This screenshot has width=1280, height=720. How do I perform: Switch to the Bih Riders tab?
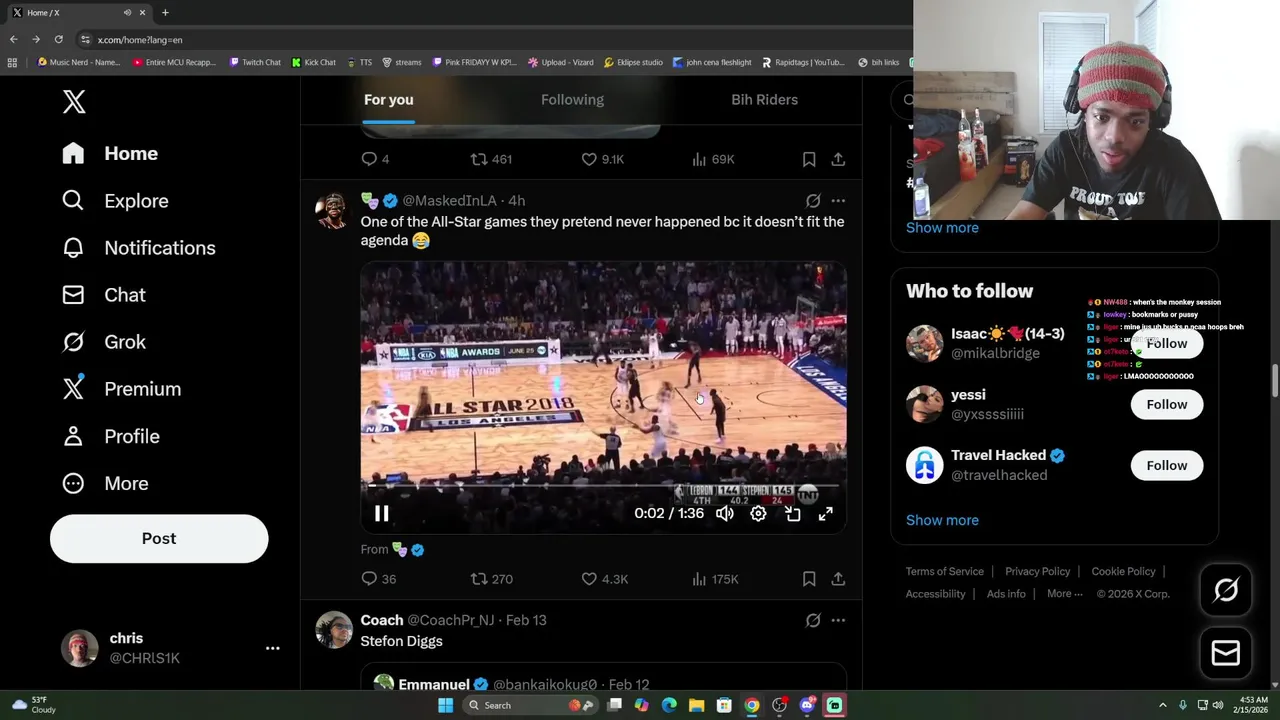[x=764, y=100]
